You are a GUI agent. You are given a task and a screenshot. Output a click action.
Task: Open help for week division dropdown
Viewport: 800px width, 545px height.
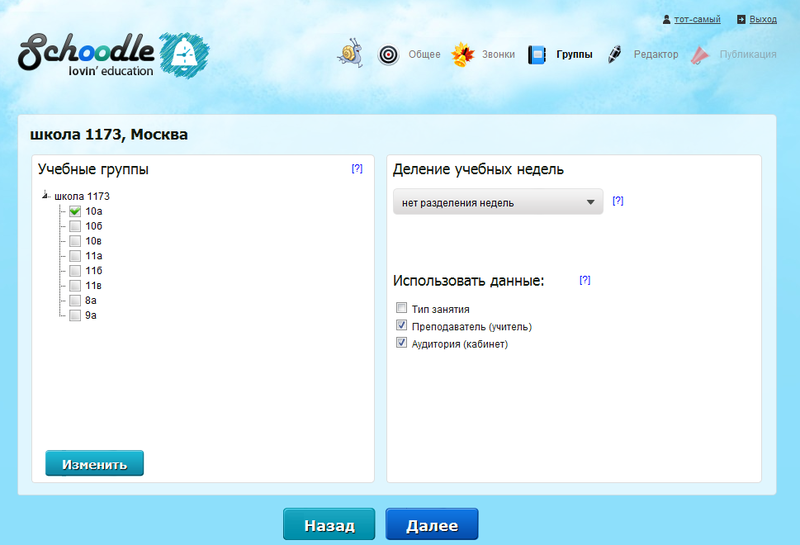tap(618, 201)
